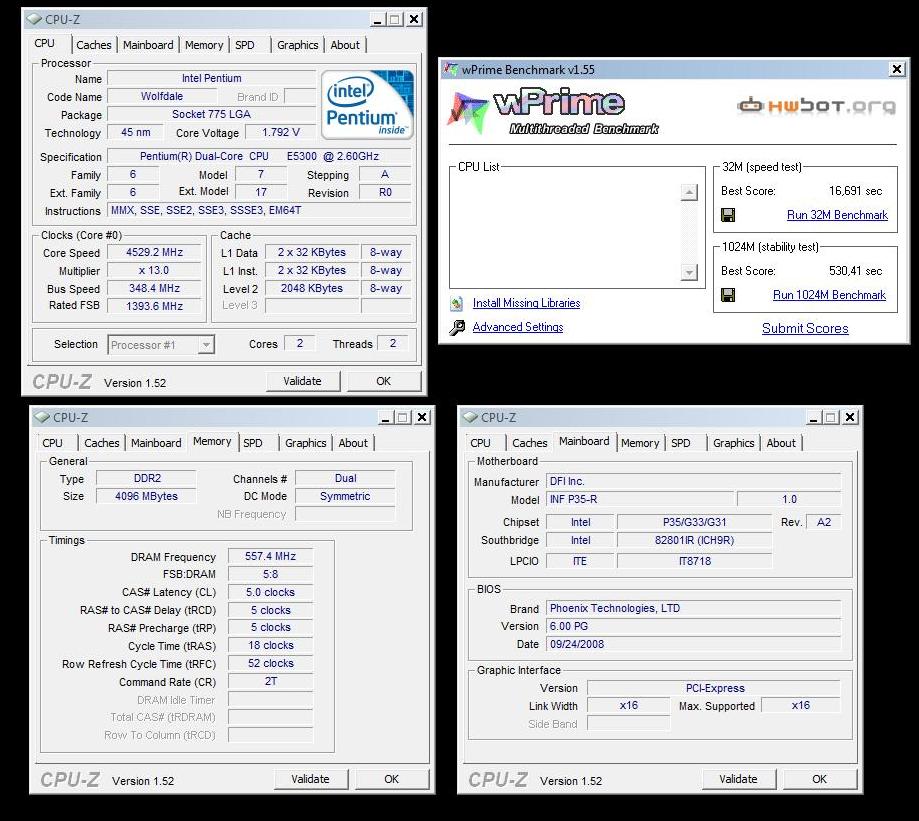Viewport: 919px width, 821px height.
Task: Open Mainboard tab in top-left CPU-Z window
Action: (148, 45)
